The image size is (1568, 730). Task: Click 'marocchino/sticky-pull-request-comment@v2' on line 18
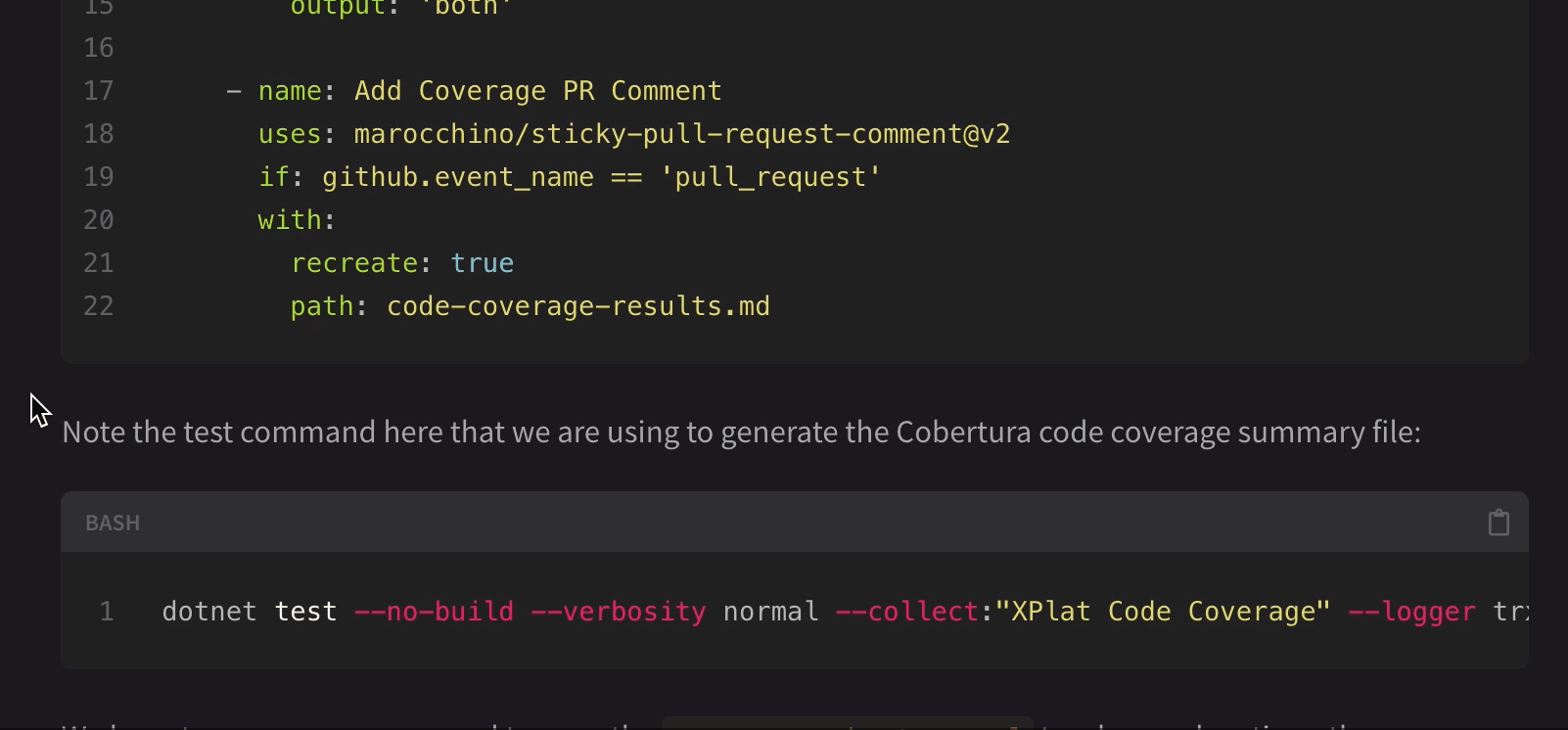pos(682,134)
